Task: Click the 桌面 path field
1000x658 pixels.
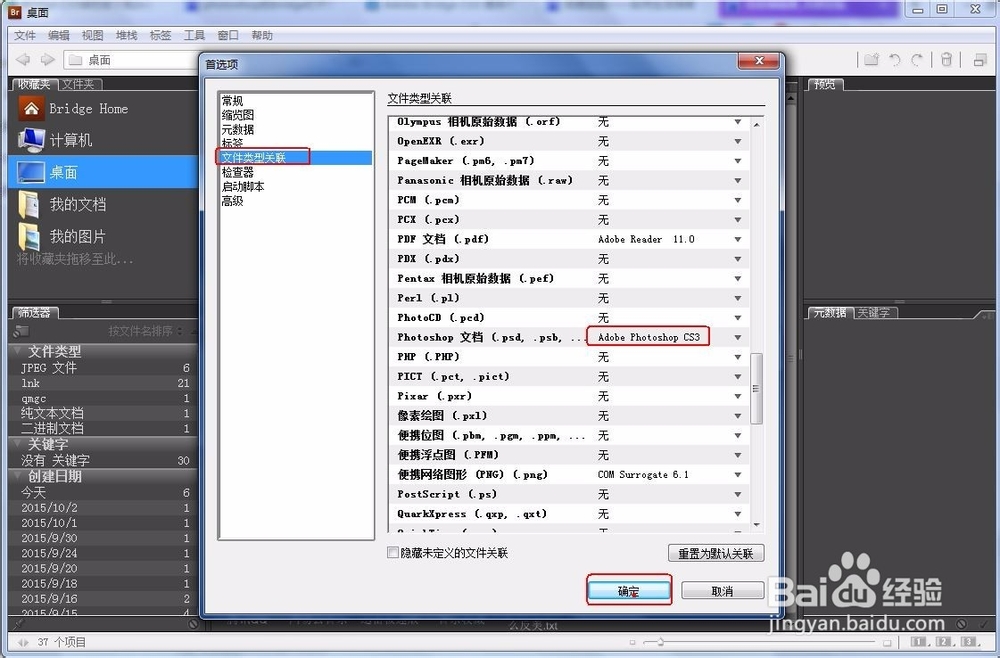Action: (x=131, y=60)
